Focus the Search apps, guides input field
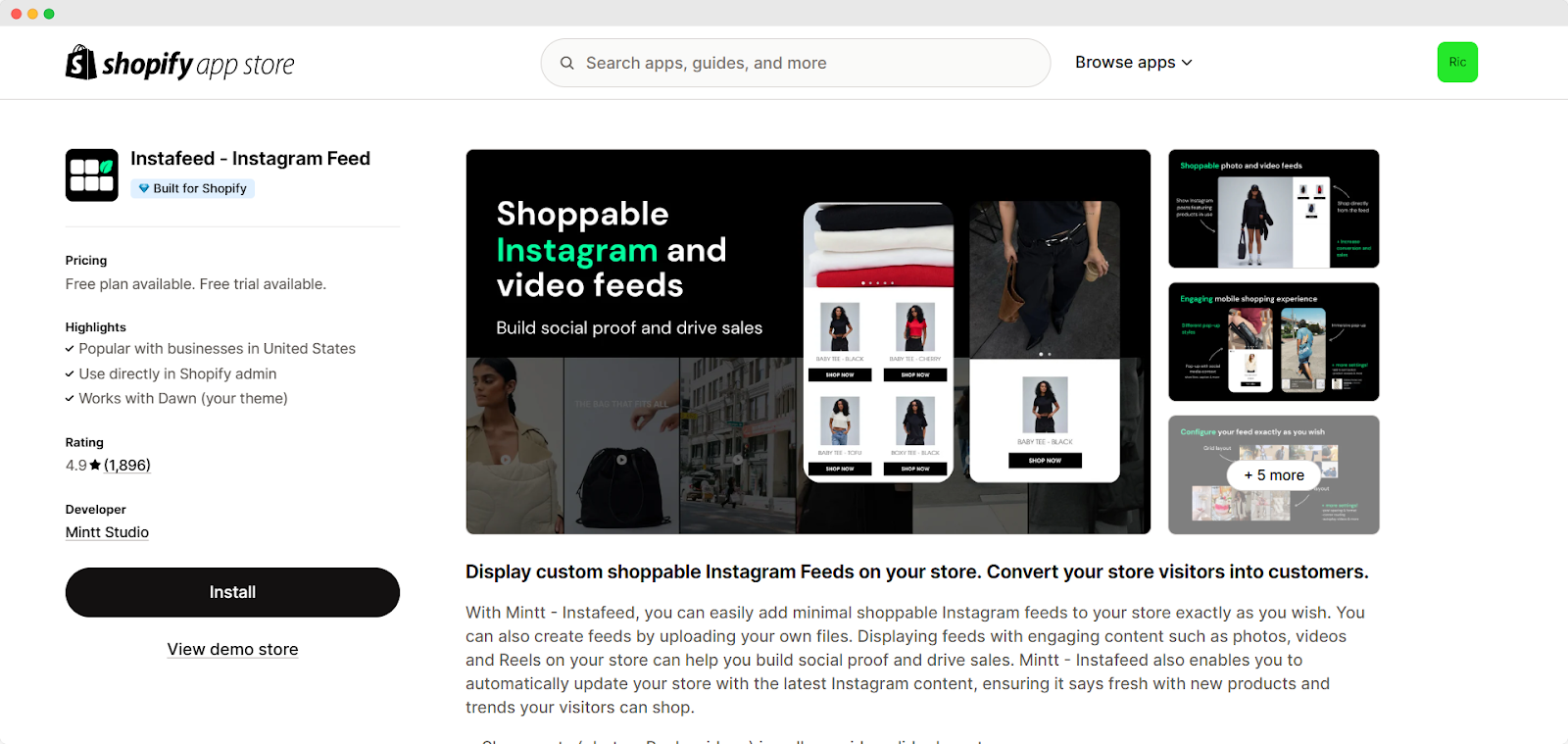 click(x=795, y=63)
